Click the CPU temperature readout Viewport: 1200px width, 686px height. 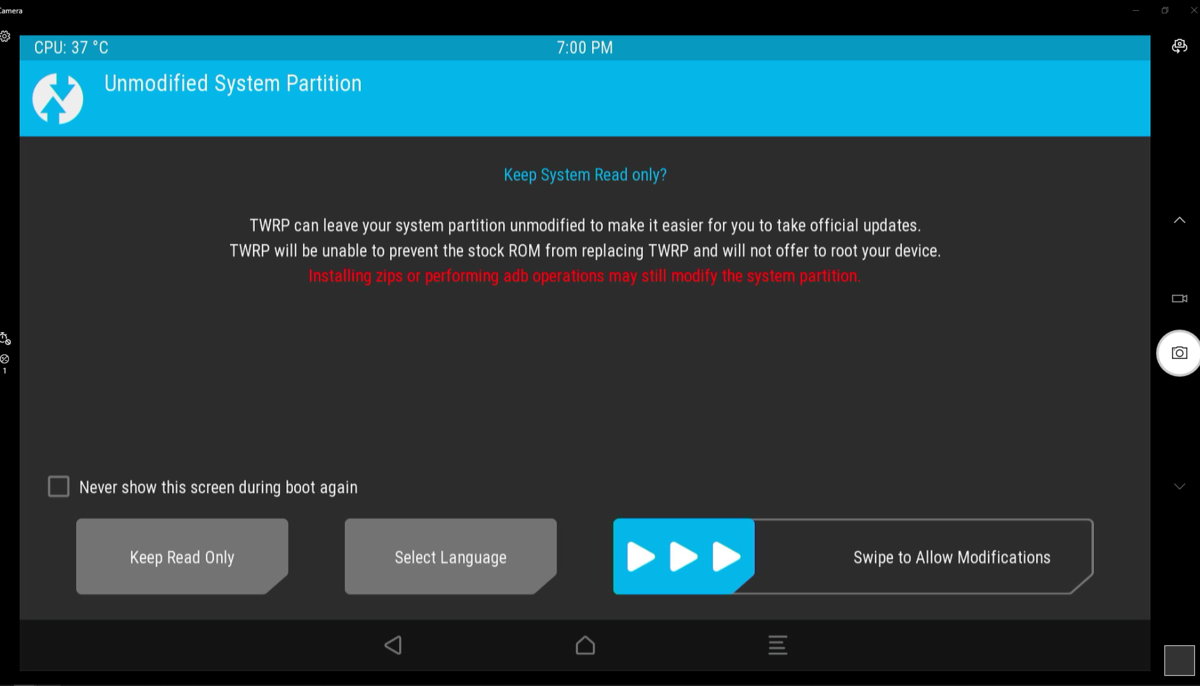(71, 47)
